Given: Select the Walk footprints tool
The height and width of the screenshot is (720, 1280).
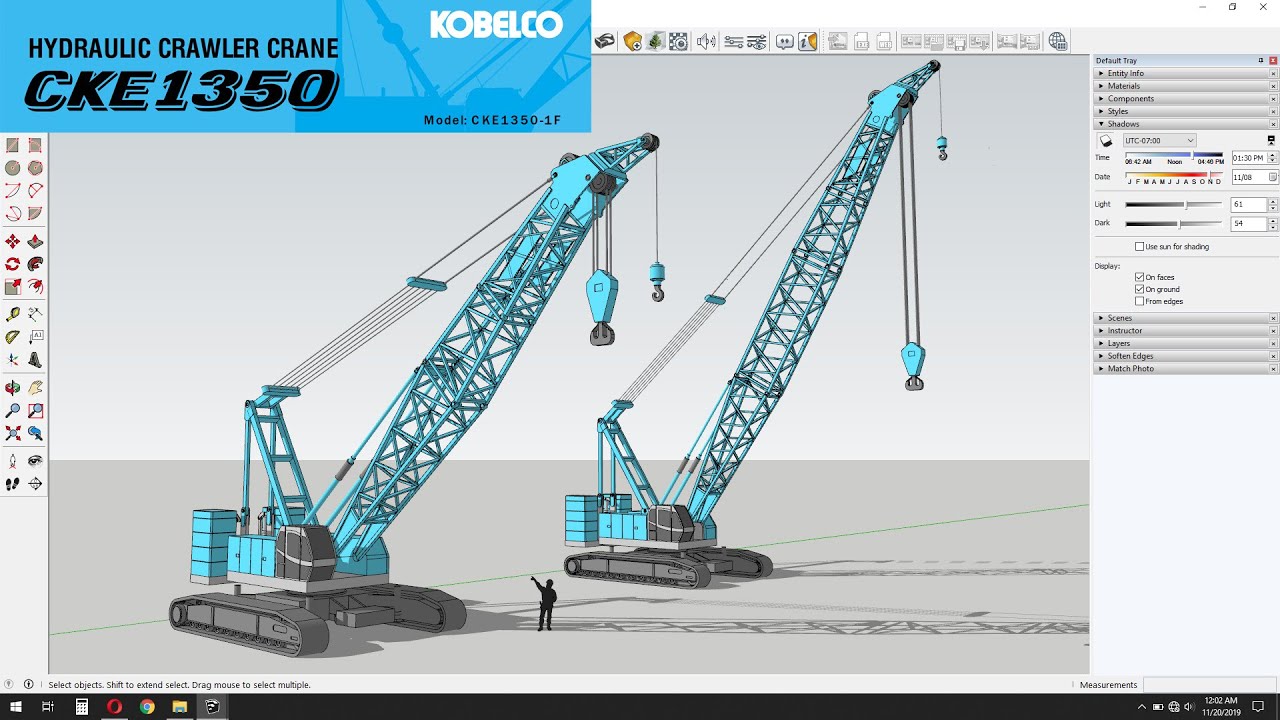Looking at the screenshot, I should point(12,484).
